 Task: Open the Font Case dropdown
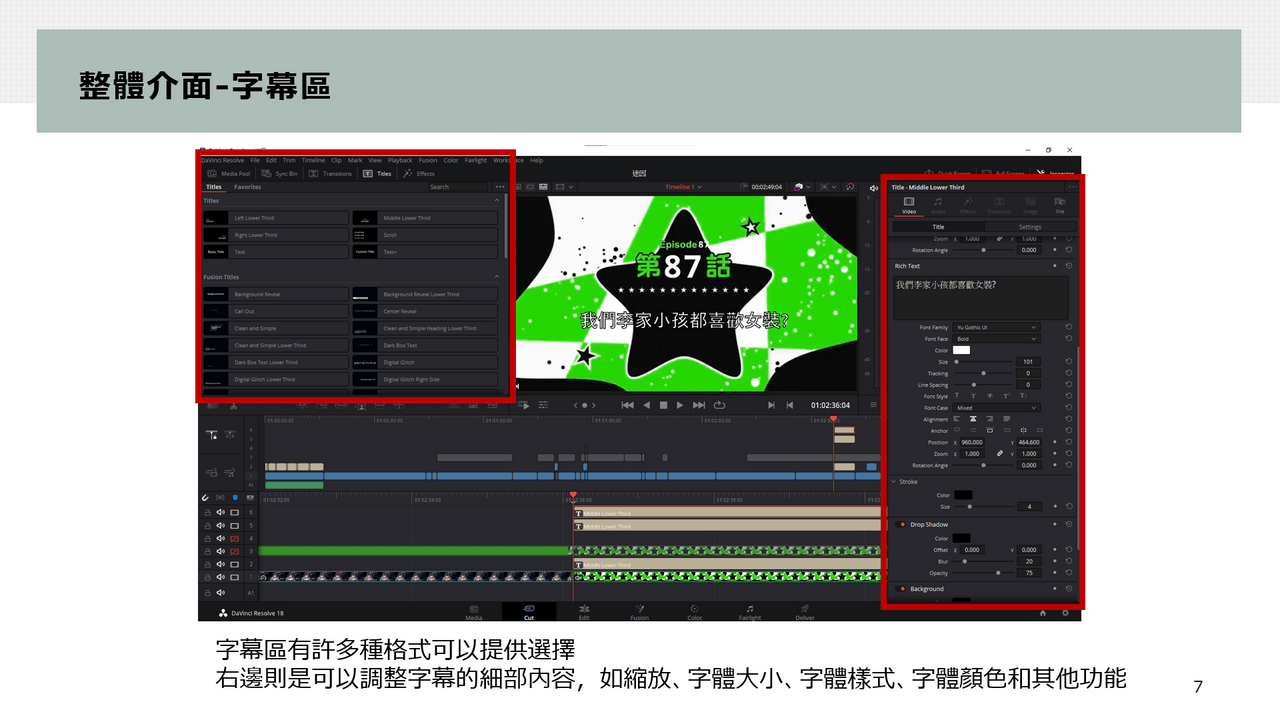point(996,408)
